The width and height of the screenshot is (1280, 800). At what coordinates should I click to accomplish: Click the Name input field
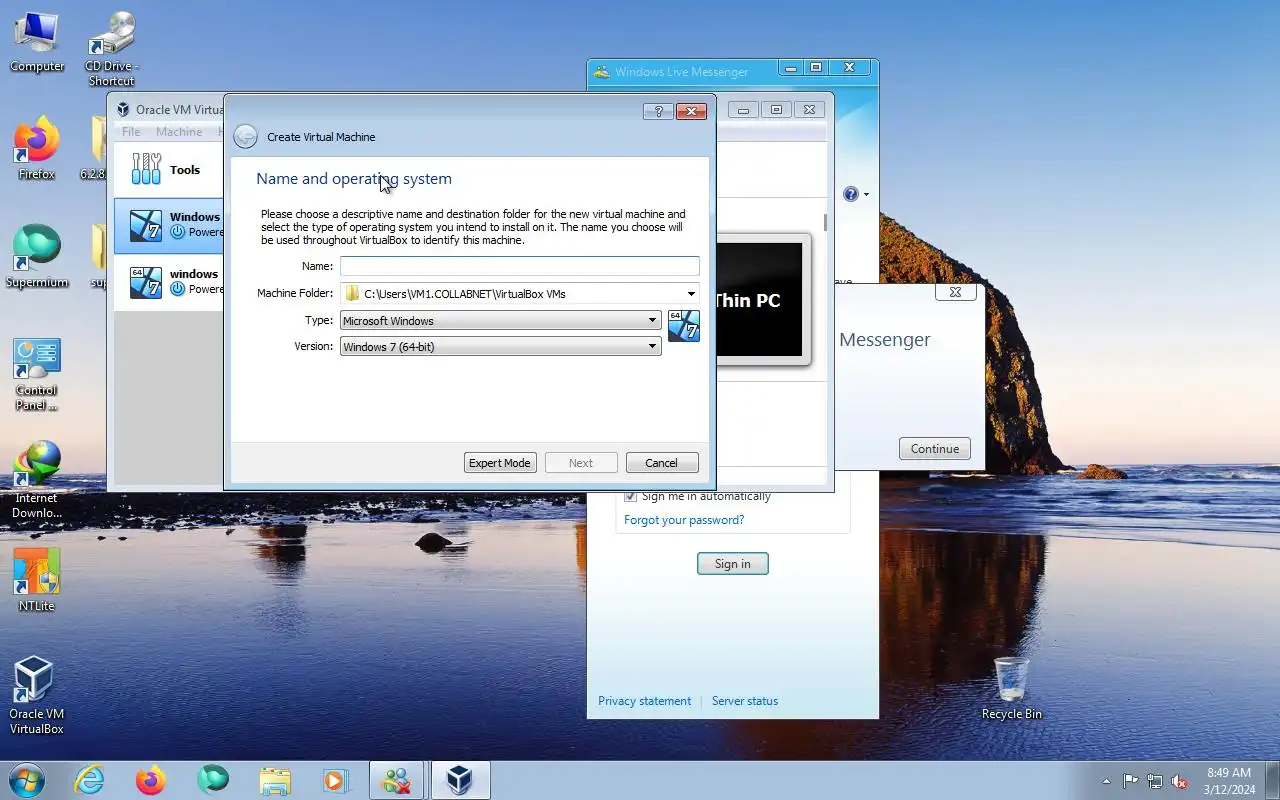(520, 266)
